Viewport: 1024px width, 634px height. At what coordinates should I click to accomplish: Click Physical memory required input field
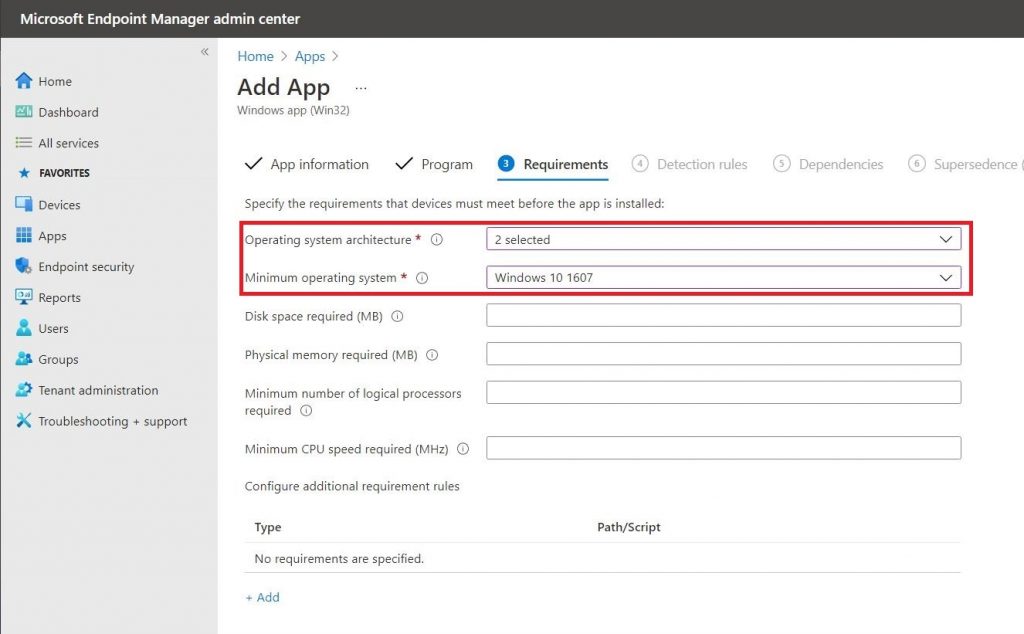[x=724, y=354]
